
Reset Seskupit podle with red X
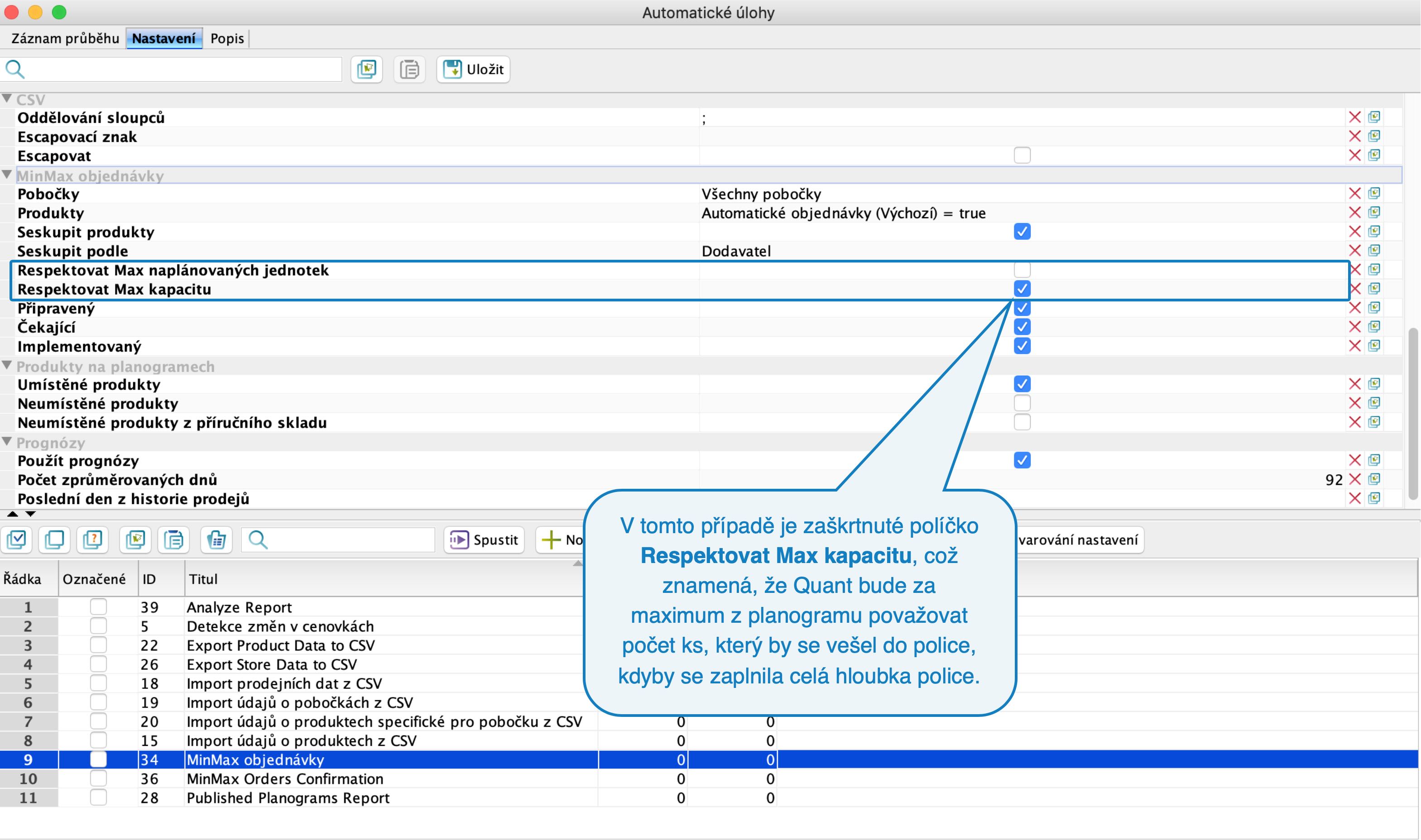click(1355, 251)
